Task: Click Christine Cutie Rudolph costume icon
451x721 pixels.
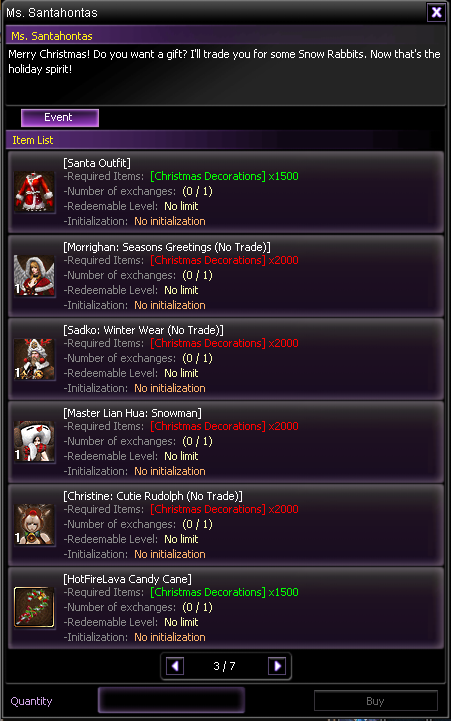Action: coord(34,525)
